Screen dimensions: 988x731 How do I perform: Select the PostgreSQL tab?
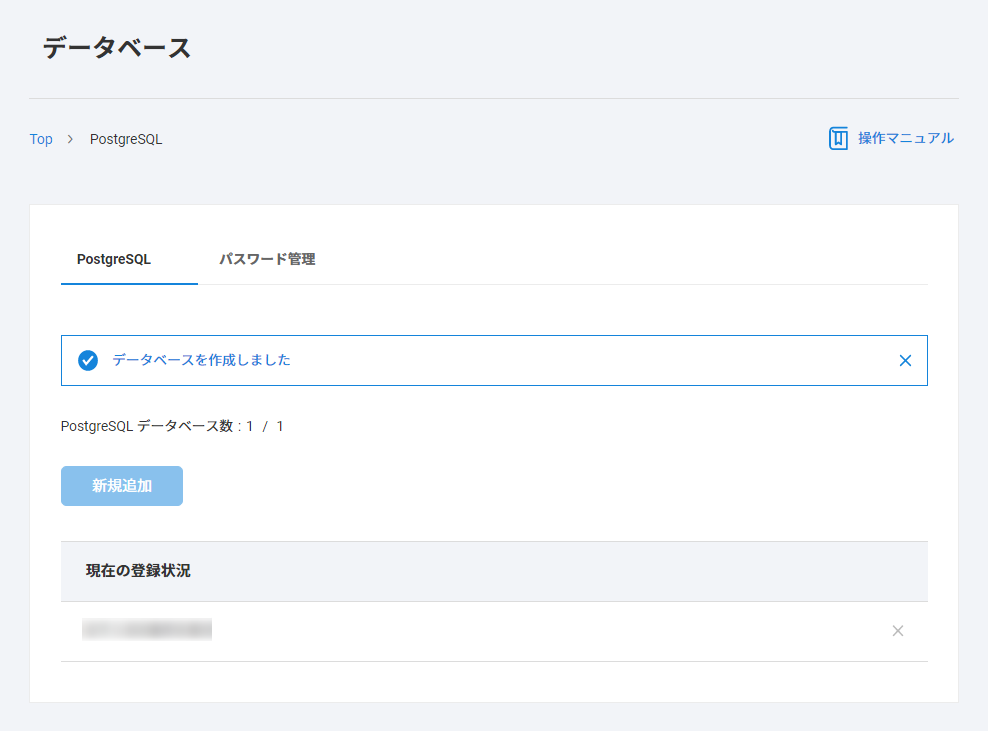click(x=114, y=259)
